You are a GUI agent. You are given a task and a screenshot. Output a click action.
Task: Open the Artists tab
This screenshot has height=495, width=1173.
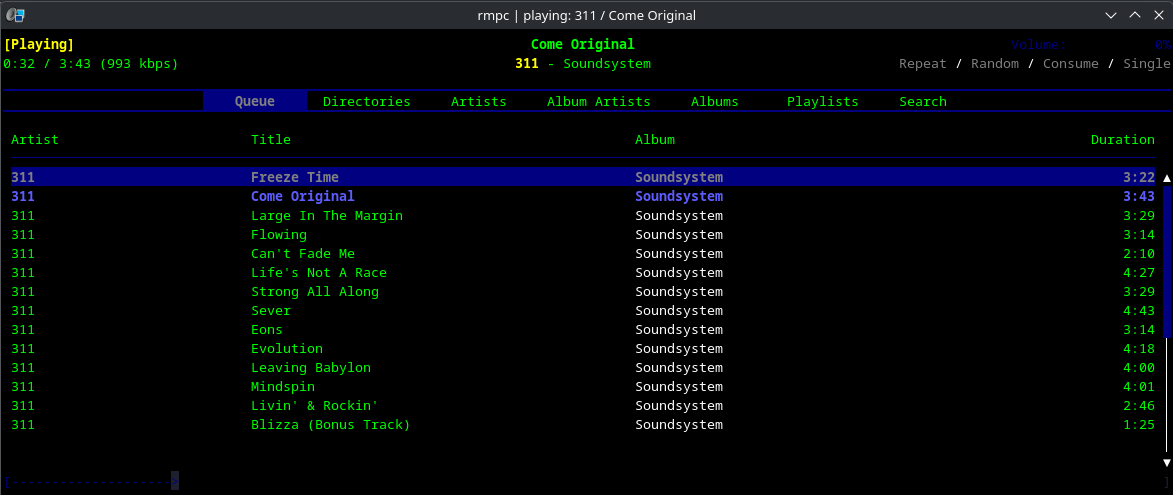click(479, 102)
